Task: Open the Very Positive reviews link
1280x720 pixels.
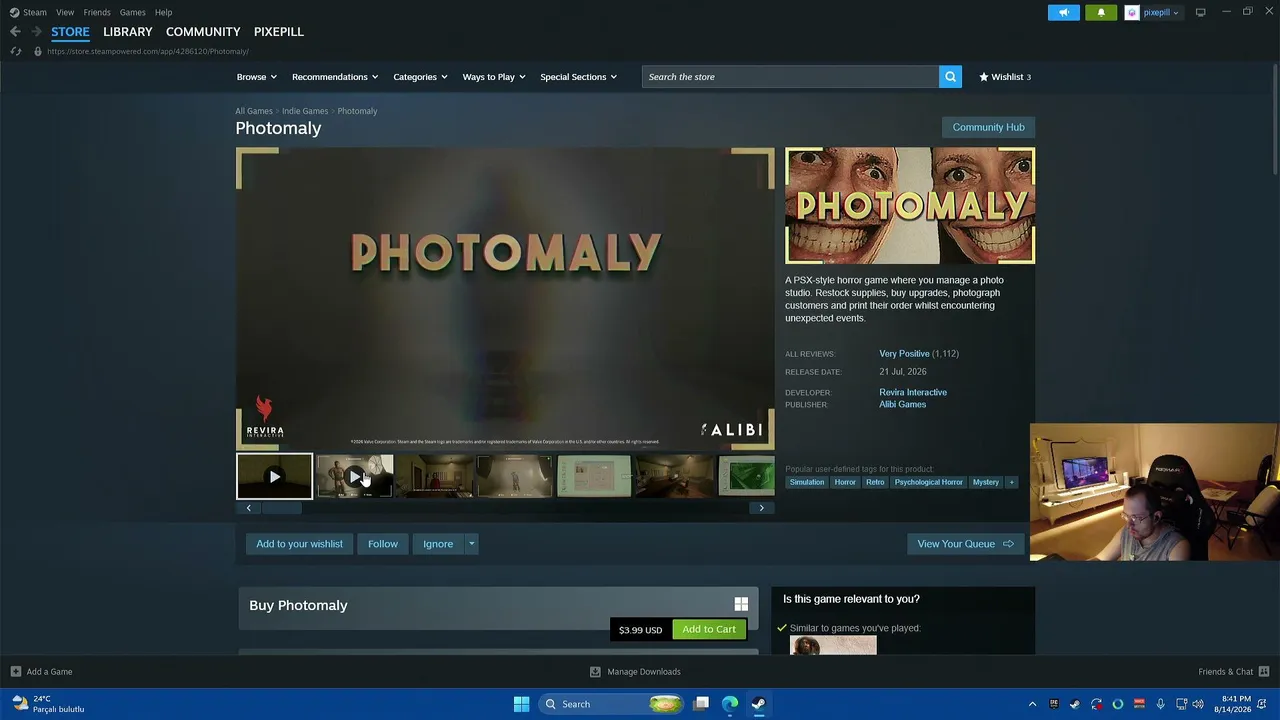Action: point(904,354)
